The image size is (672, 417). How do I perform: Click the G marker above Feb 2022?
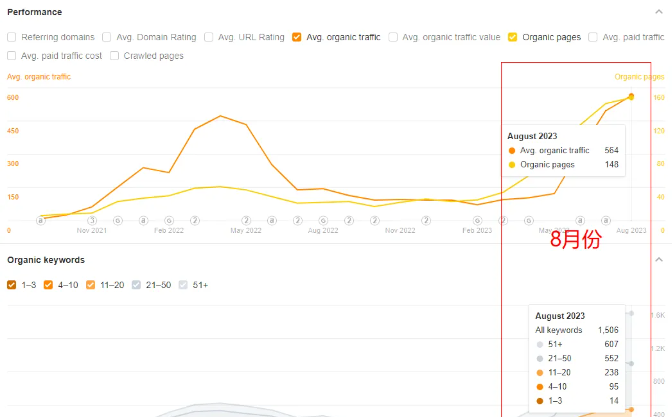tap(169, 221)
